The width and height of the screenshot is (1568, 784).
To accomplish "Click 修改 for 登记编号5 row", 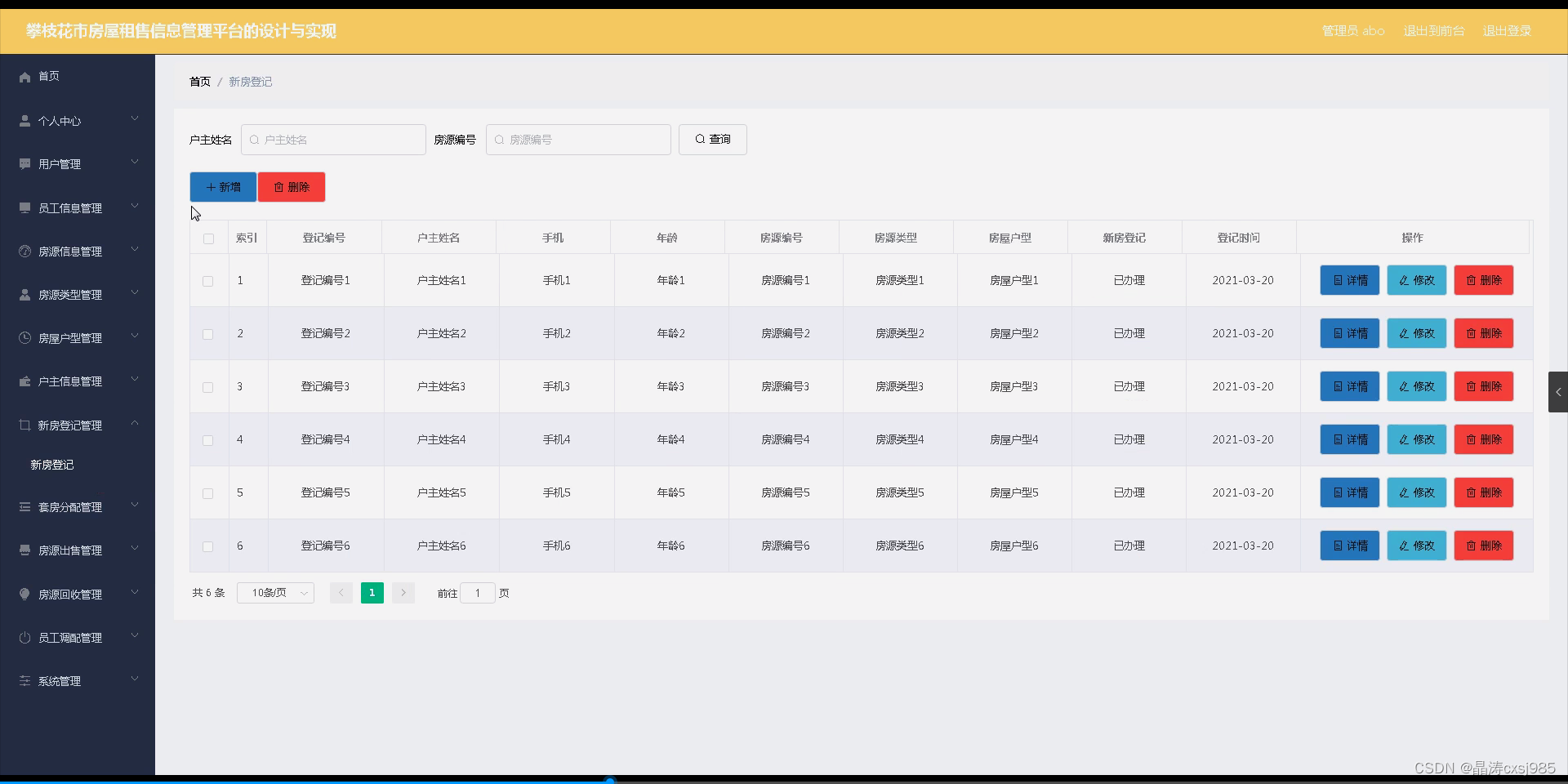I will (x=1417, y=492).
